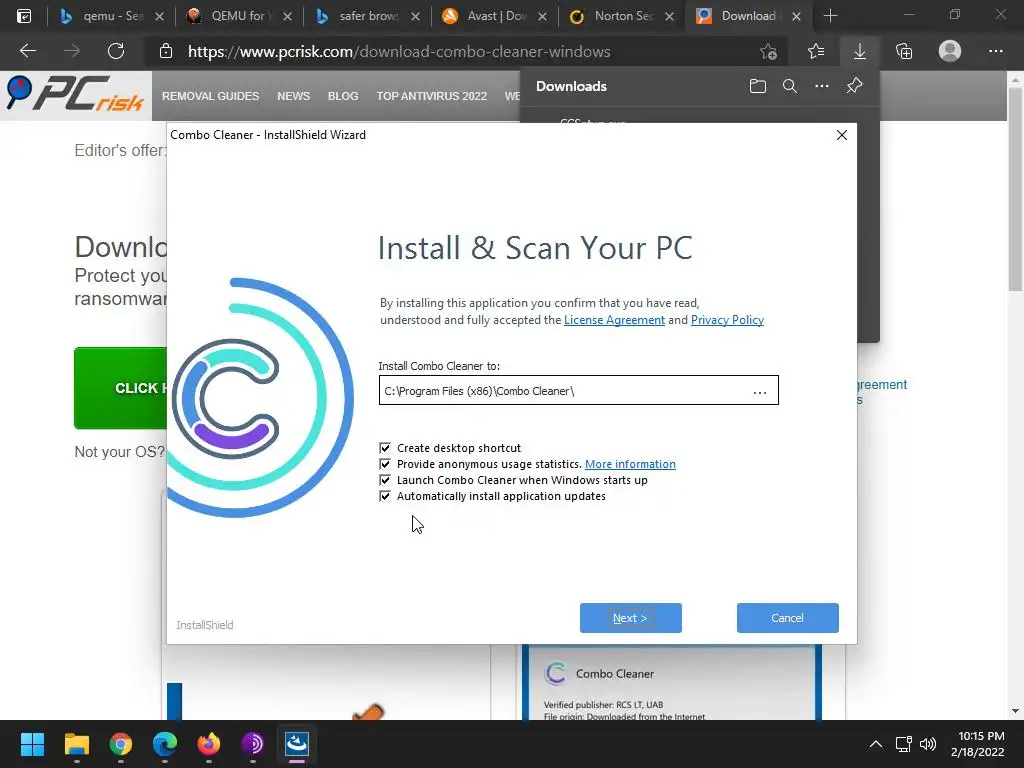Close the Norton Security tab
This screenshot has width=1024, height=768.
[x=669, y=16]
